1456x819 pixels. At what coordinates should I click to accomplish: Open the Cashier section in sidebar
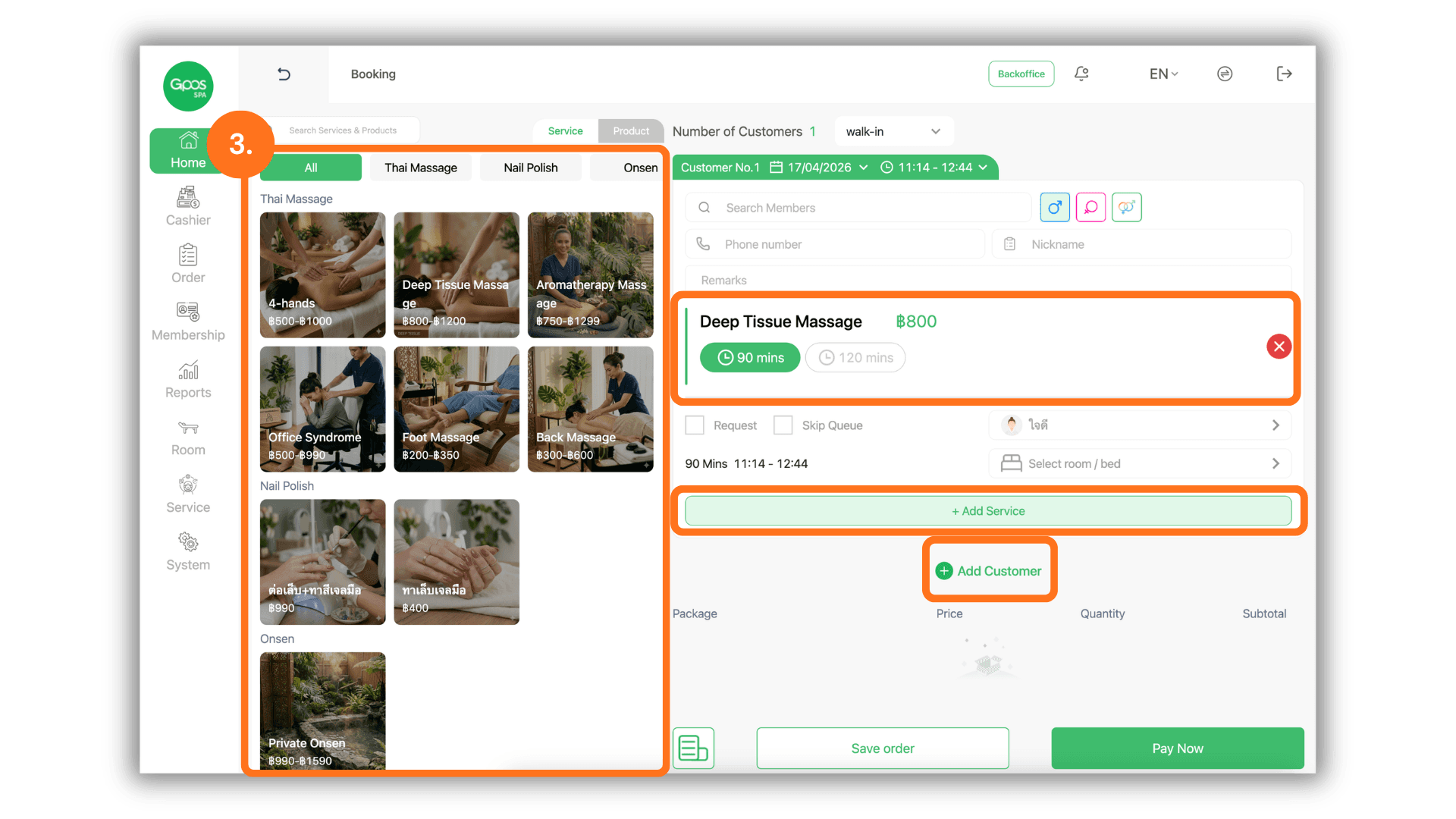coord(188,207)
